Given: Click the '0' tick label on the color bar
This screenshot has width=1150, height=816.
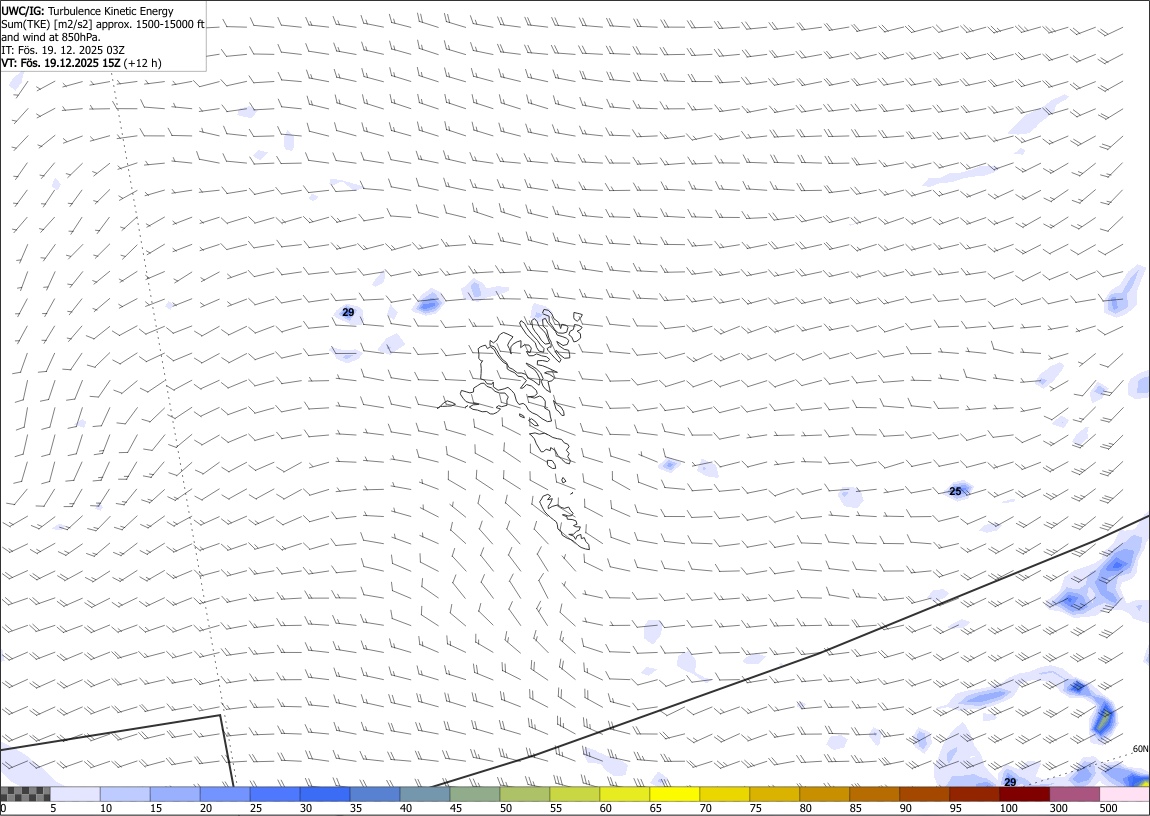Looking at the screenshot, I should pyautogui.click(x=4, y=808).
